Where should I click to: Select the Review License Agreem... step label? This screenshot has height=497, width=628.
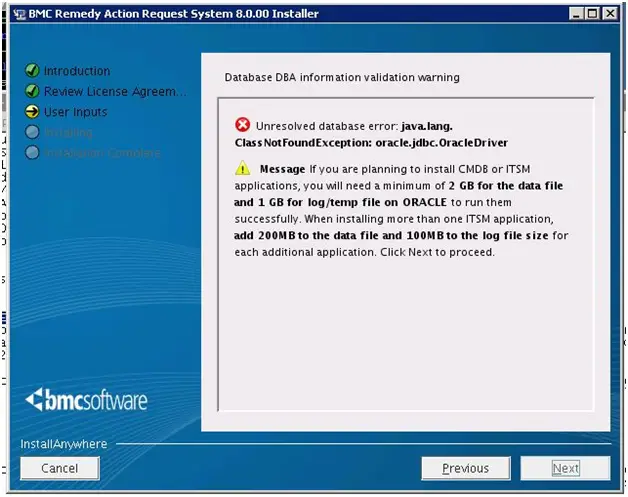tap(115, 92)
